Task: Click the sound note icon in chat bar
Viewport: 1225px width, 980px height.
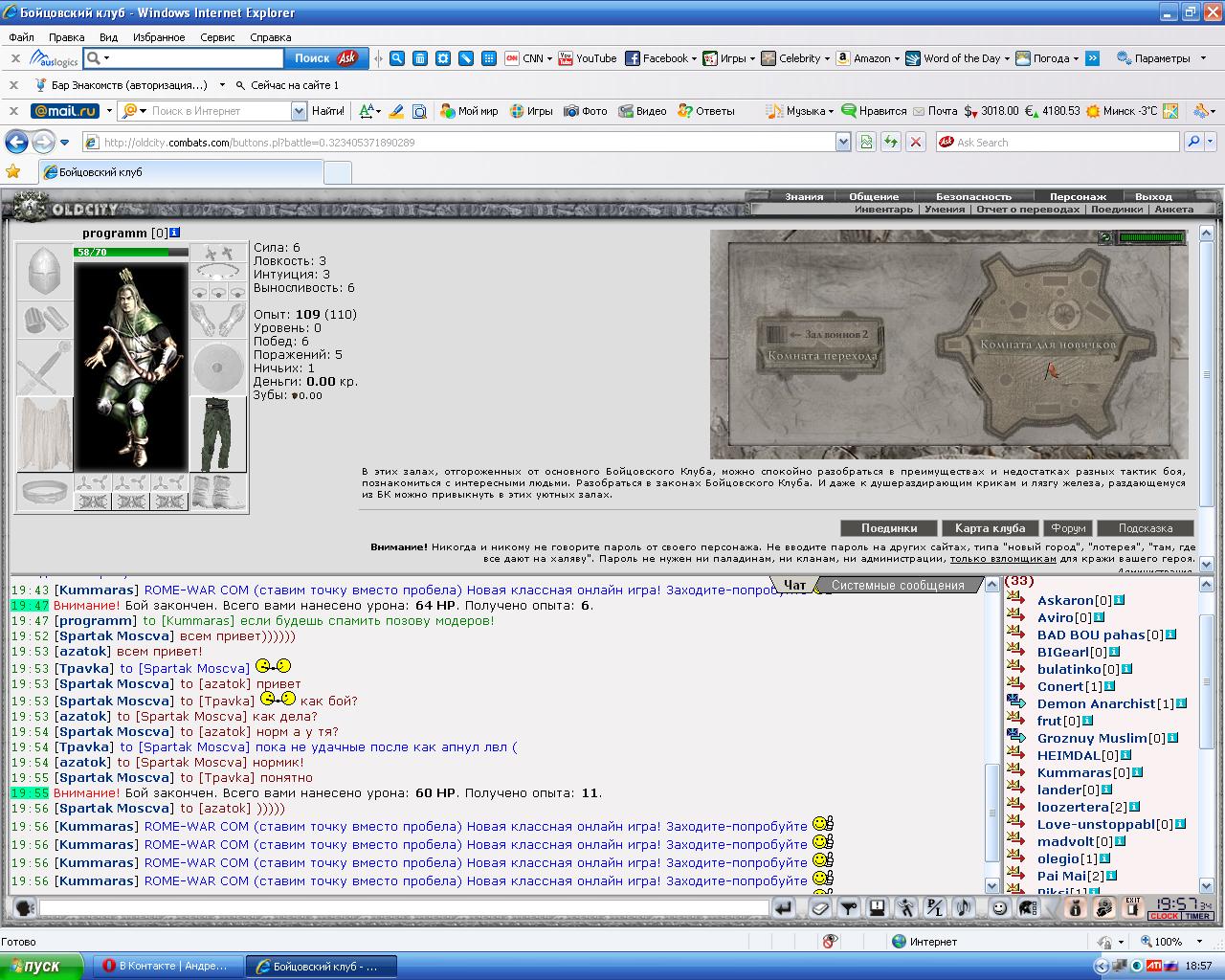Action: pos(963,907)
